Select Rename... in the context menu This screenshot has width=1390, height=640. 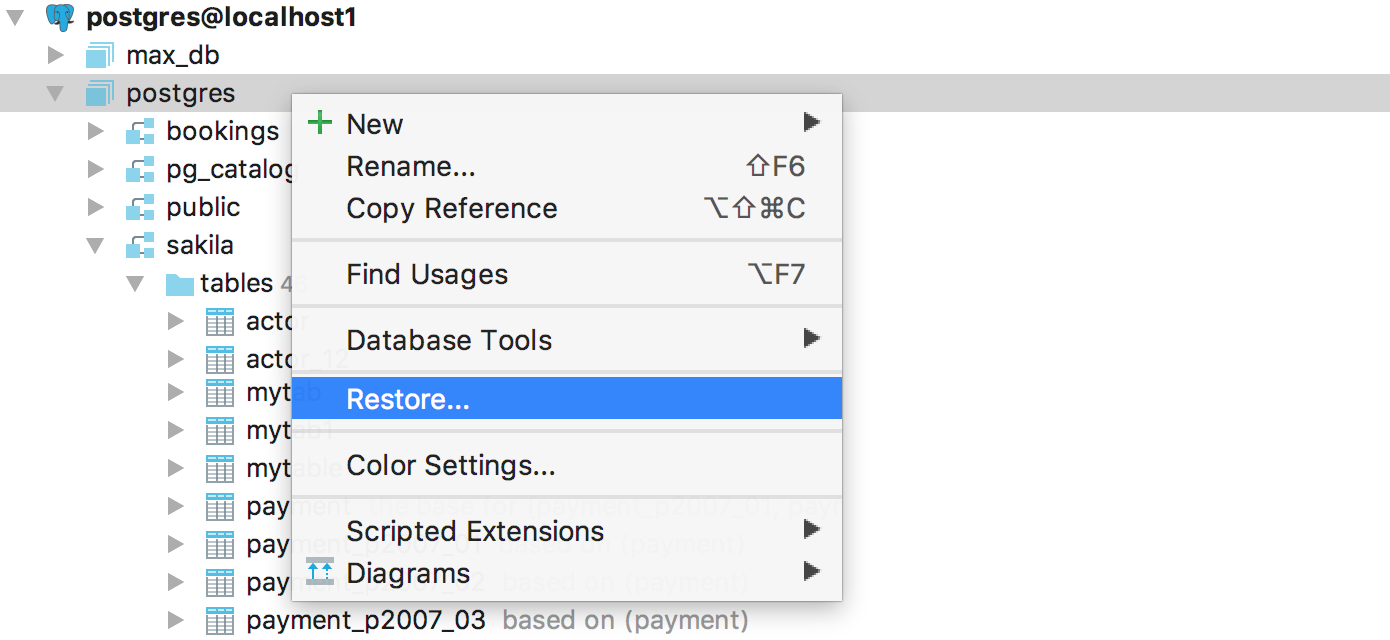[x=411, y=166]
